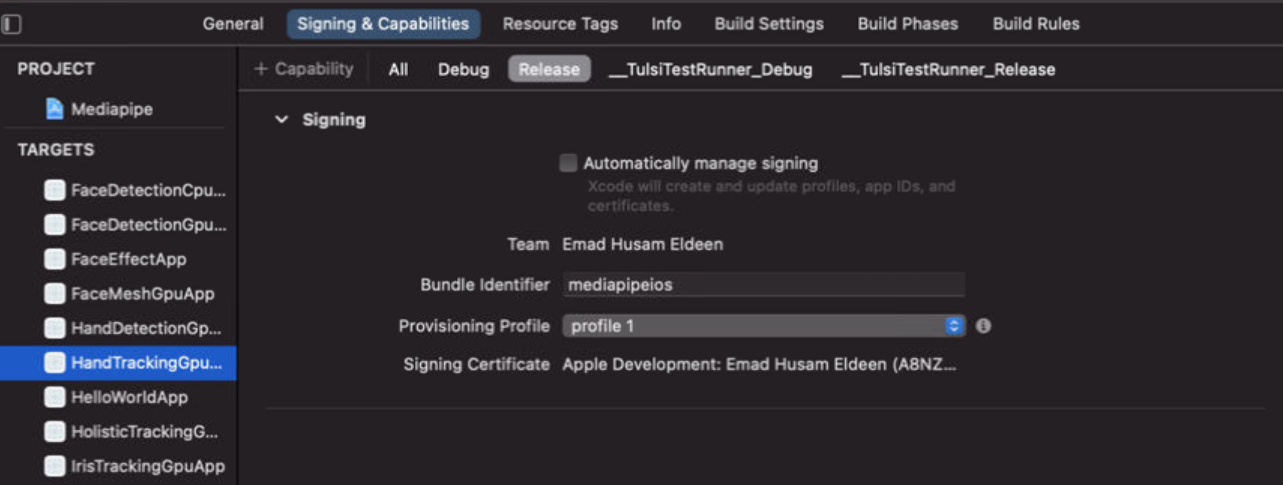Select the FaceMeshGpuApp target
Screen dimensions: 1283x485
pos(118,294)
